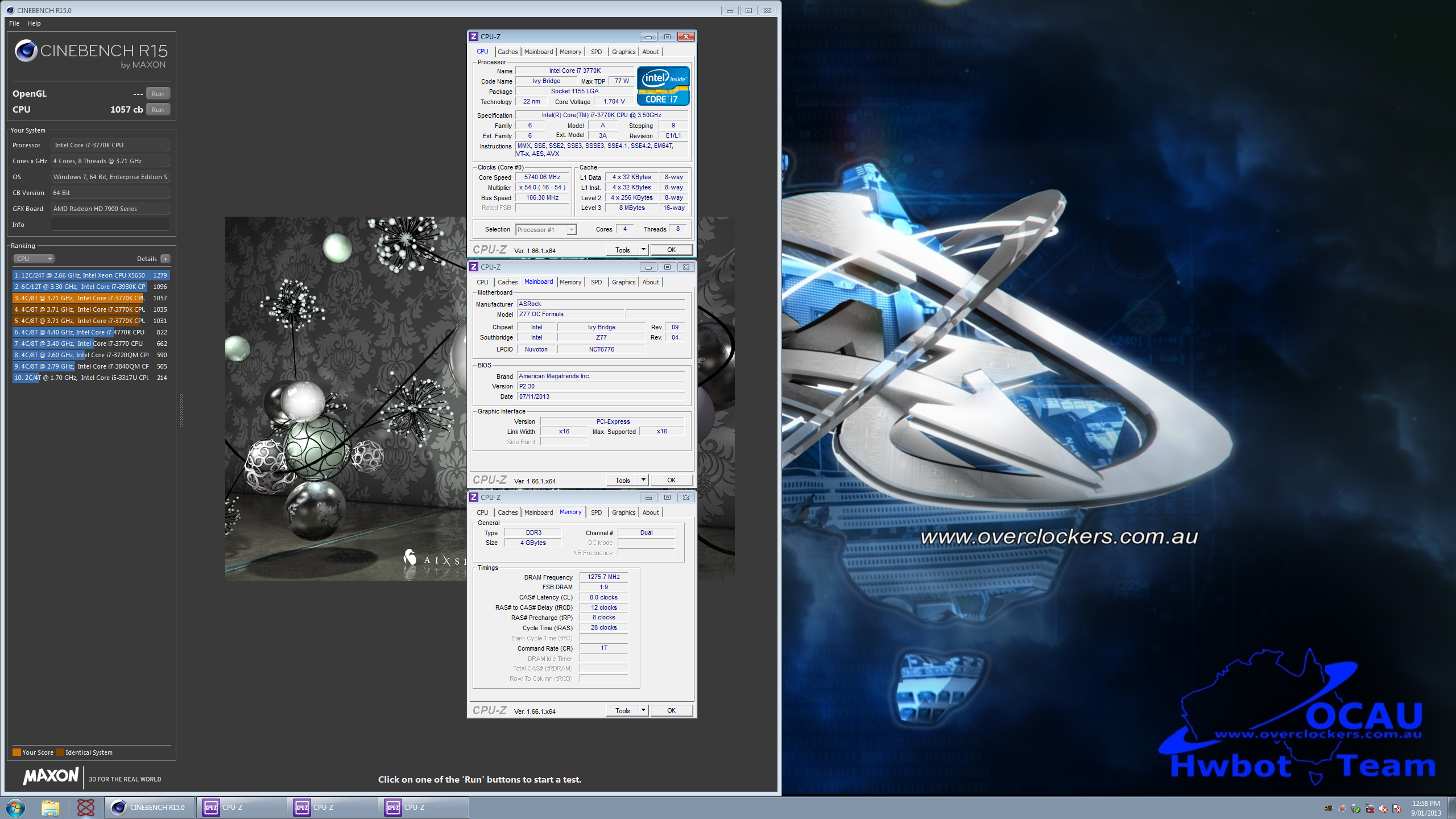Click the Core Voltage value 1.704 V

pos(614,102)
